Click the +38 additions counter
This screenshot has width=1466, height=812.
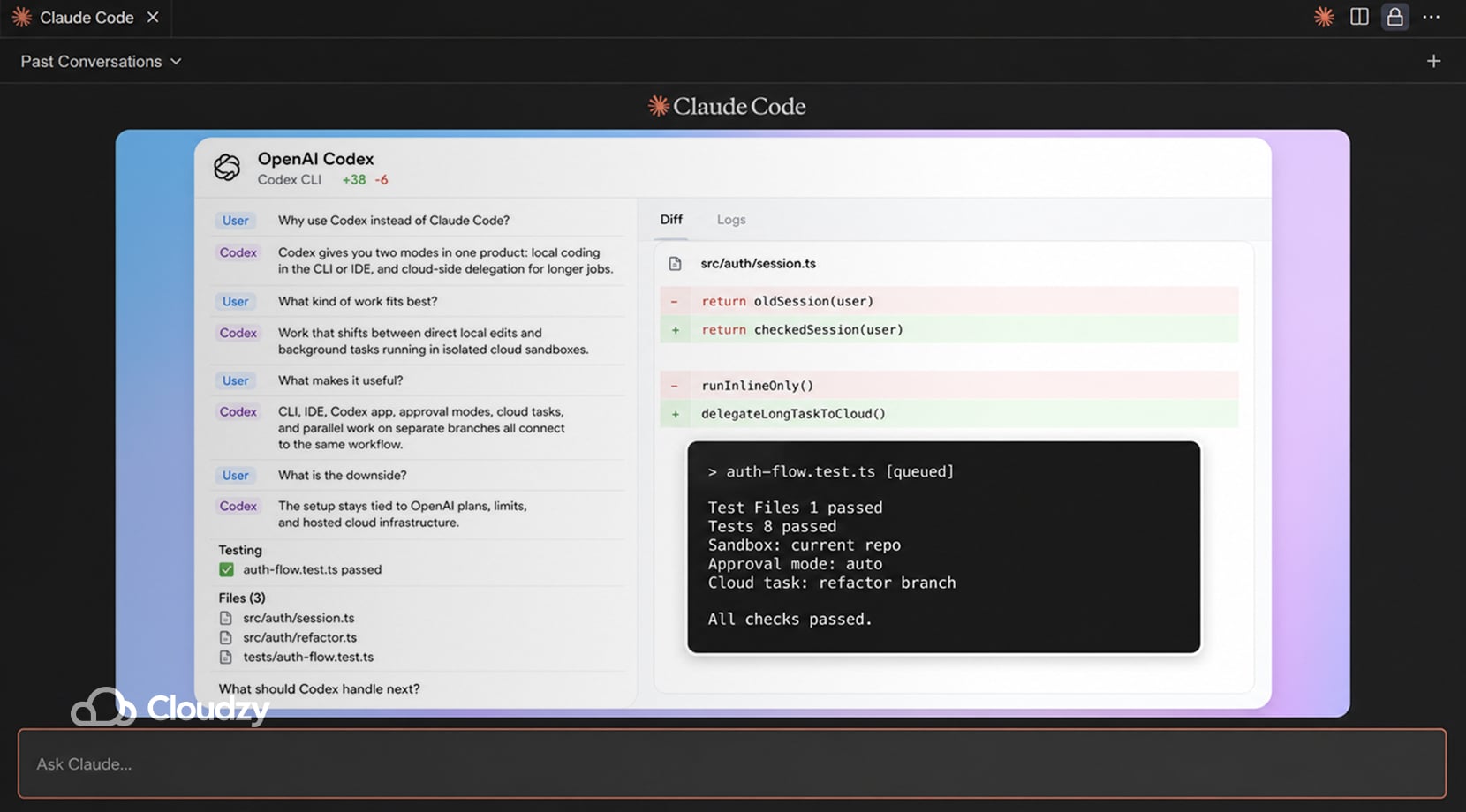click(x=352, y=179)
